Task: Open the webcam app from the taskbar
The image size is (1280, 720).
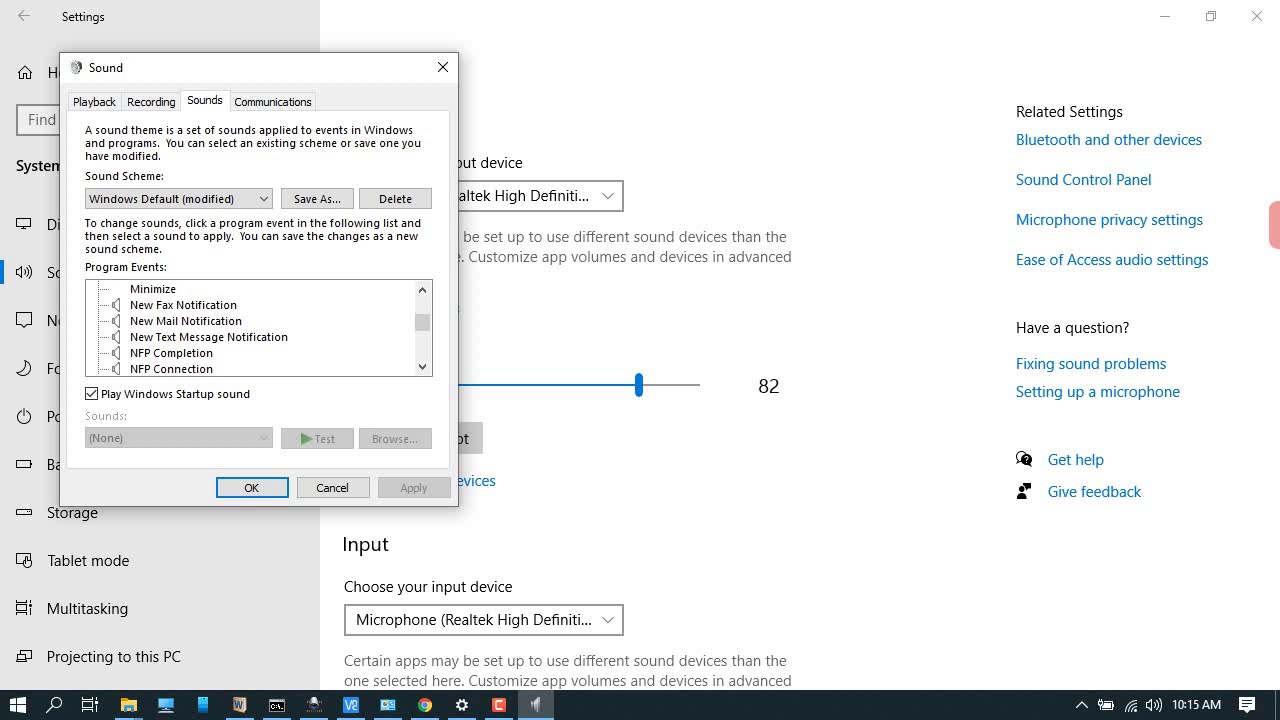Action: 314,705
